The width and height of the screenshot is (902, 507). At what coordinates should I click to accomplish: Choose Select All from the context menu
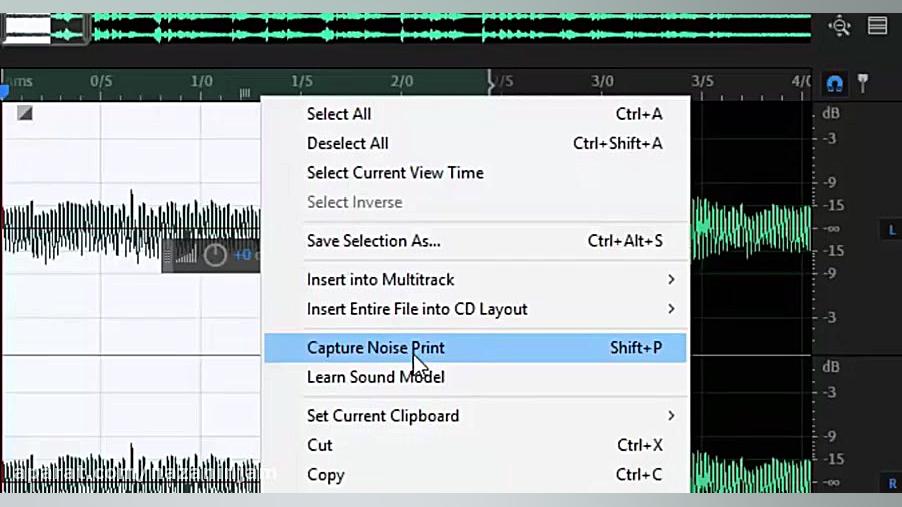click(475, 114)
